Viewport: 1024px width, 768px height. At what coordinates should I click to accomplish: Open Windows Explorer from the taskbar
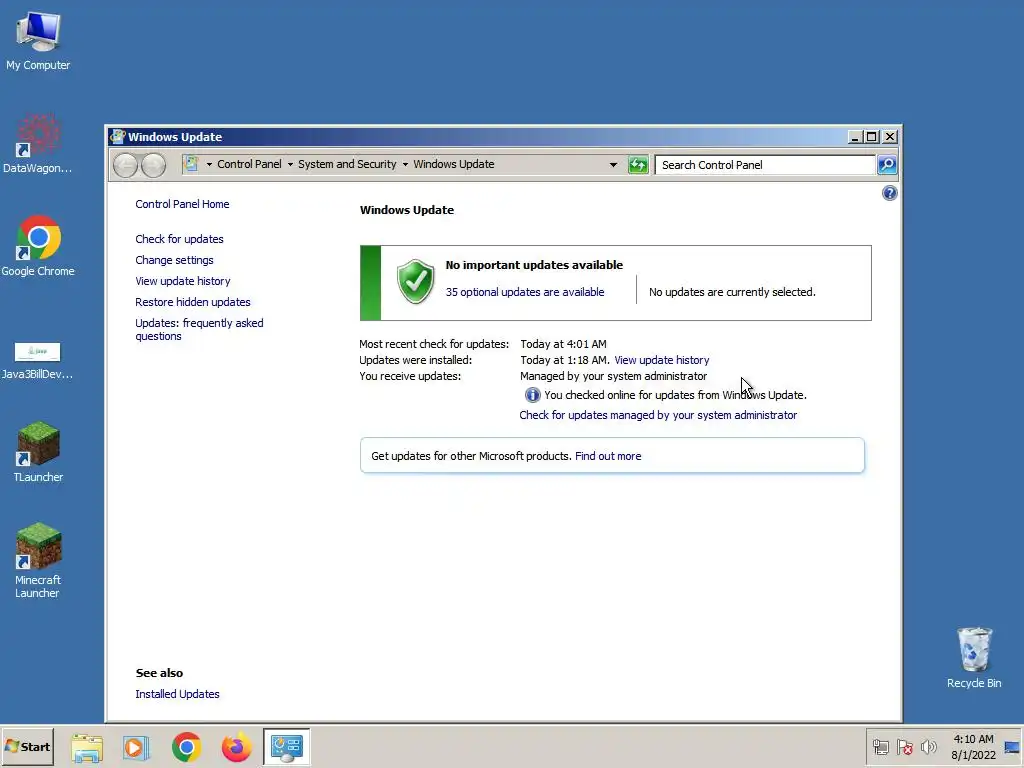(x=87, y=747)
